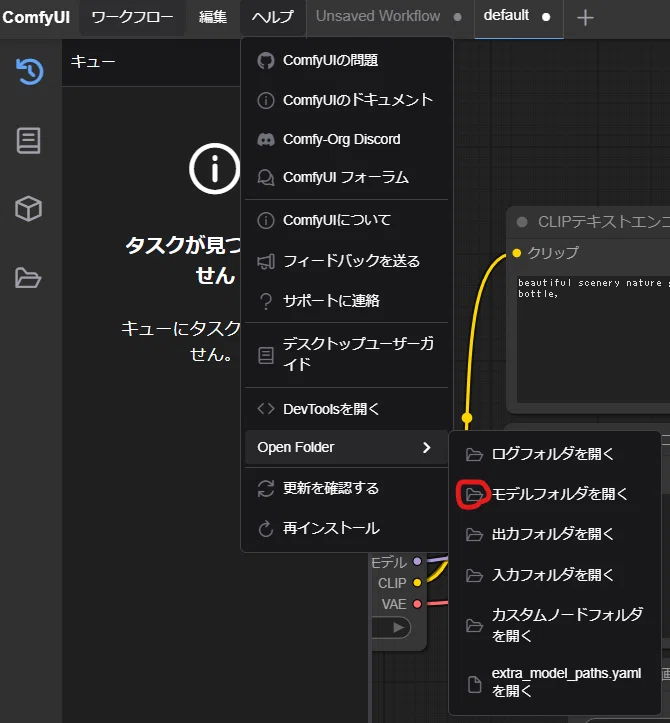Click the large info circle in queue panel
This screenshot has height=723, width=670.
tap(214, 169)
